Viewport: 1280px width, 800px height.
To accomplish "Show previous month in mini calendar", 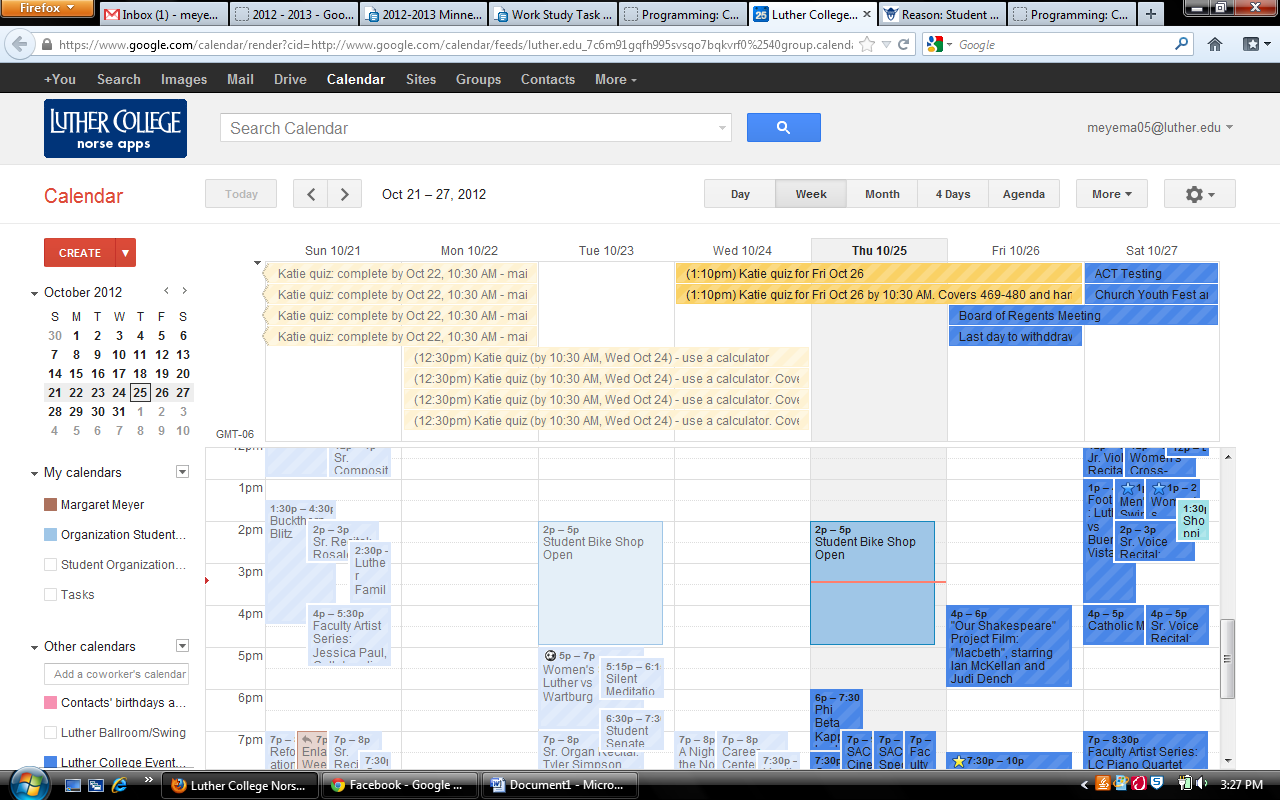I will tap(166, 291).
